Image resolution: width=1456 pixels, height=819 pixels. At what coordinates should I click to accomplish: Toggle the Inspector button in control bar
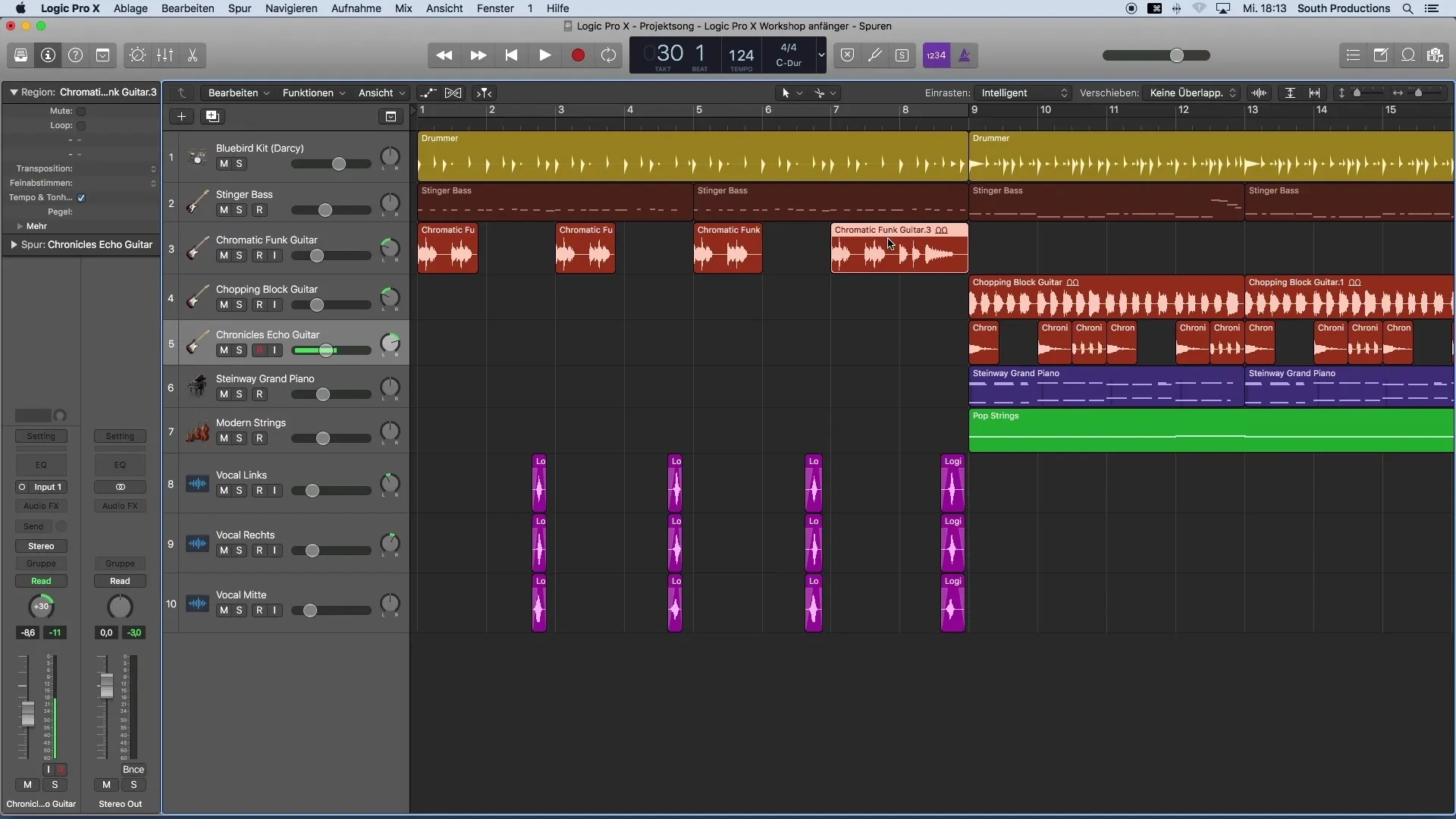pos(48,55)
